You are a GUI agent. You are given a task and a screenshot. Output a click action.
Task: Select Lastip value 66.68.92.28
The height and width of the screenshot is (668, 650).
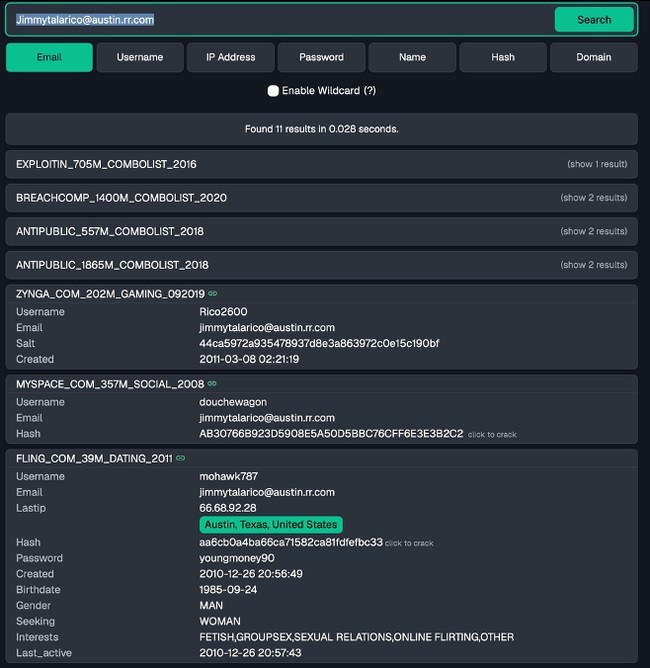(x=228, y=508)
